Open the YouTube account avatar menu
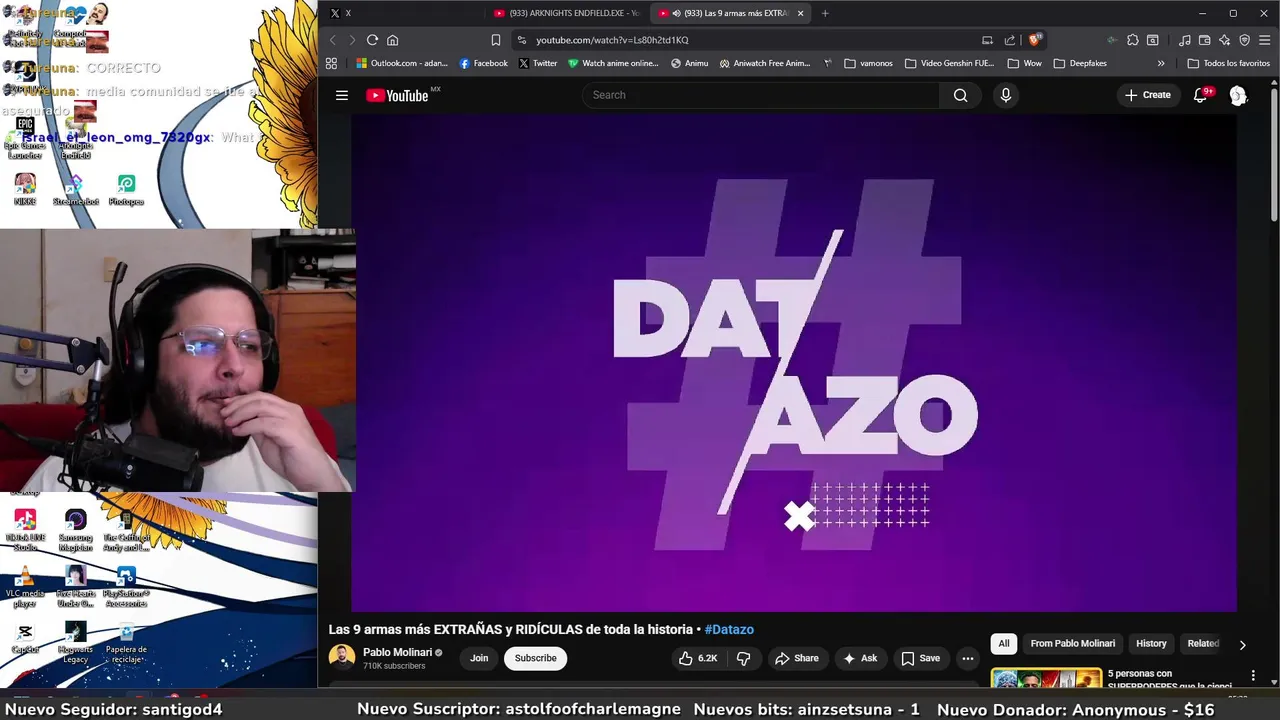This screenshot has height=720, width=1280. point(1238,95)
